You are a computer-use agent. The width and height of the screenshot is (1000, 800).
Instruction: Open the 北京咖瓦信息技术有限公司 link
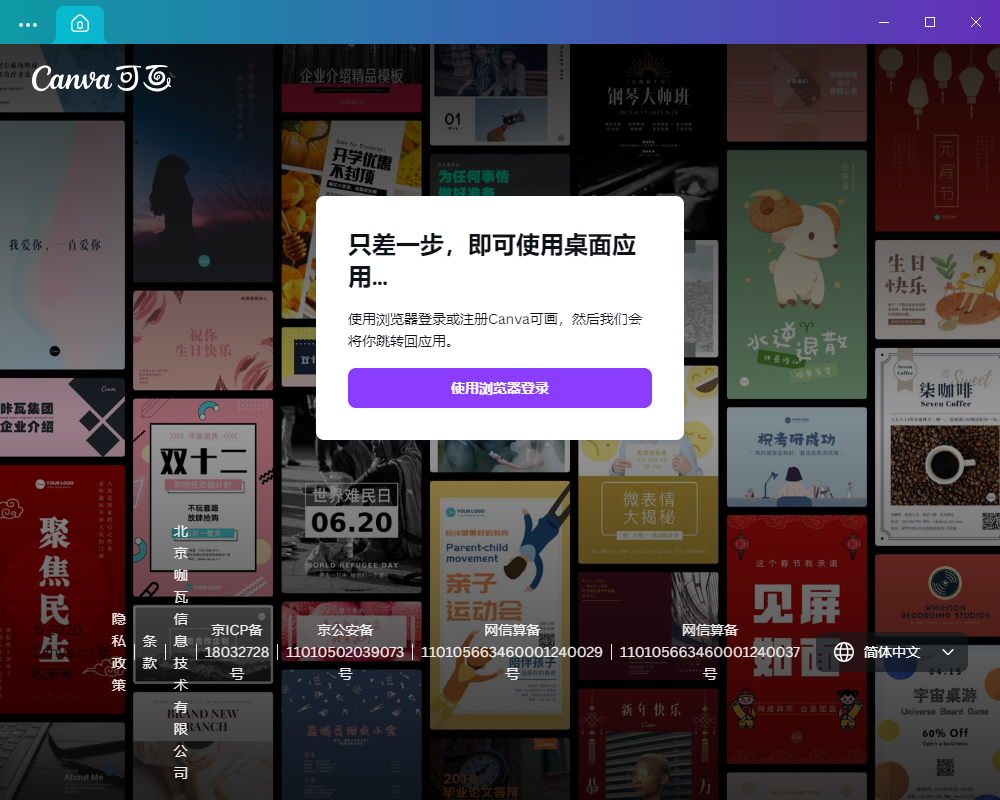tap(180, 652)
